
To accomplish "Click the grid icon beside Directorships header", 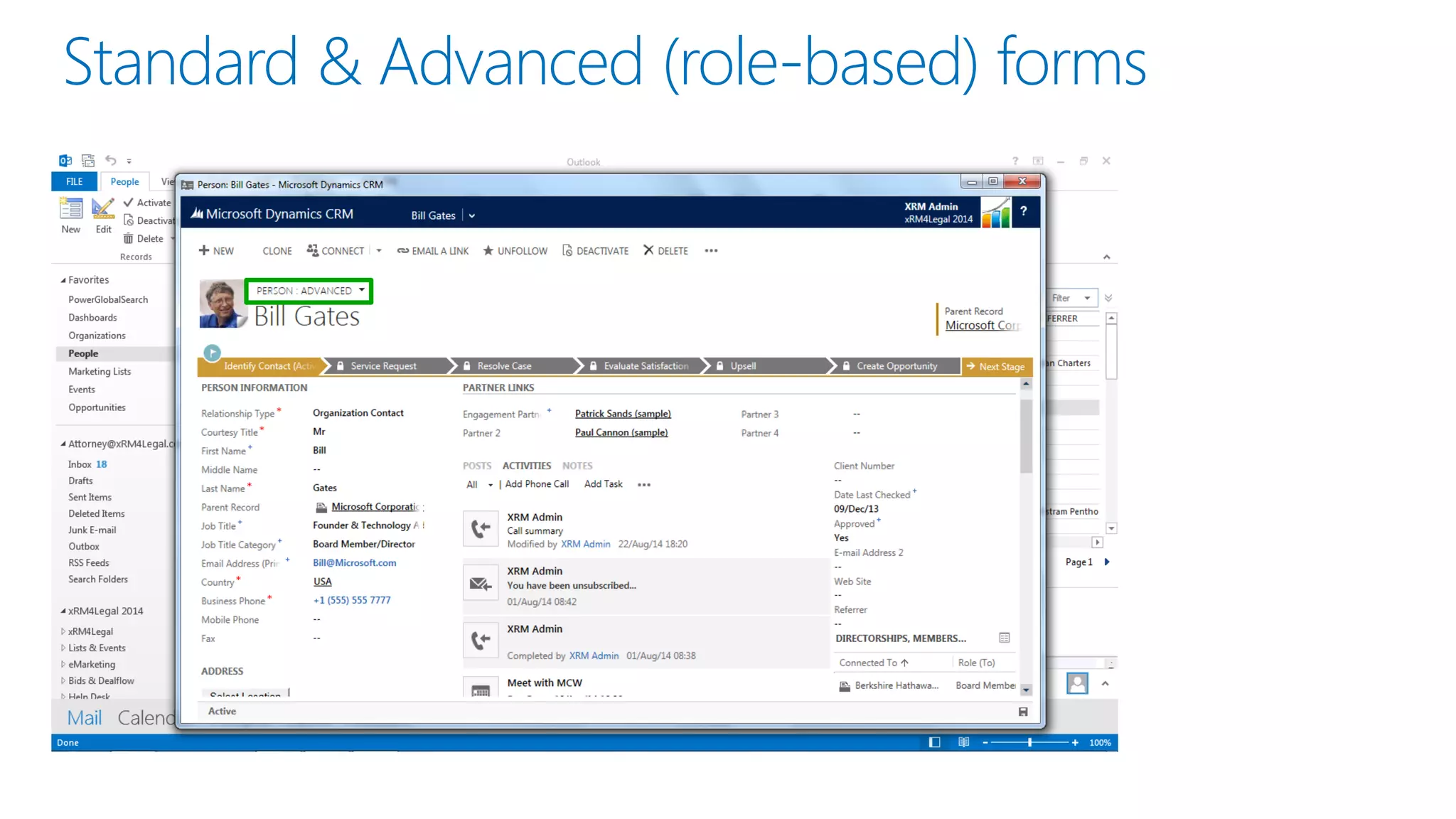I will pos(1004,638).
